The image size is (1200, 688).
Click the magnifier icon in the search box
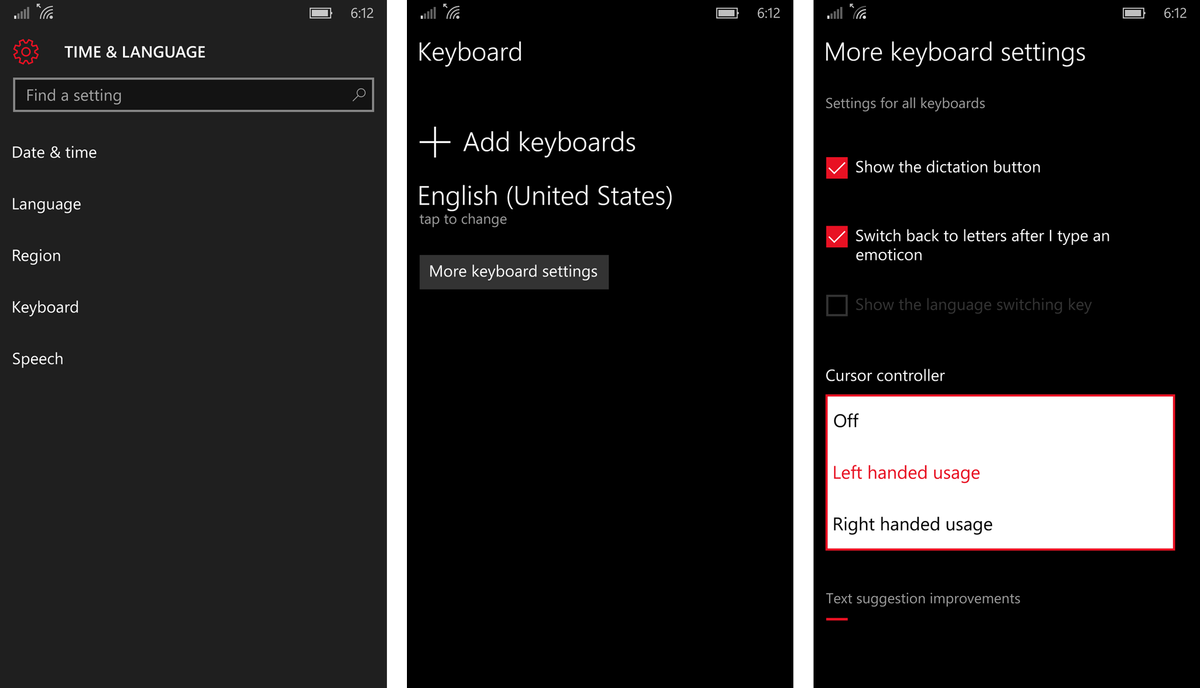pos(359,94)
